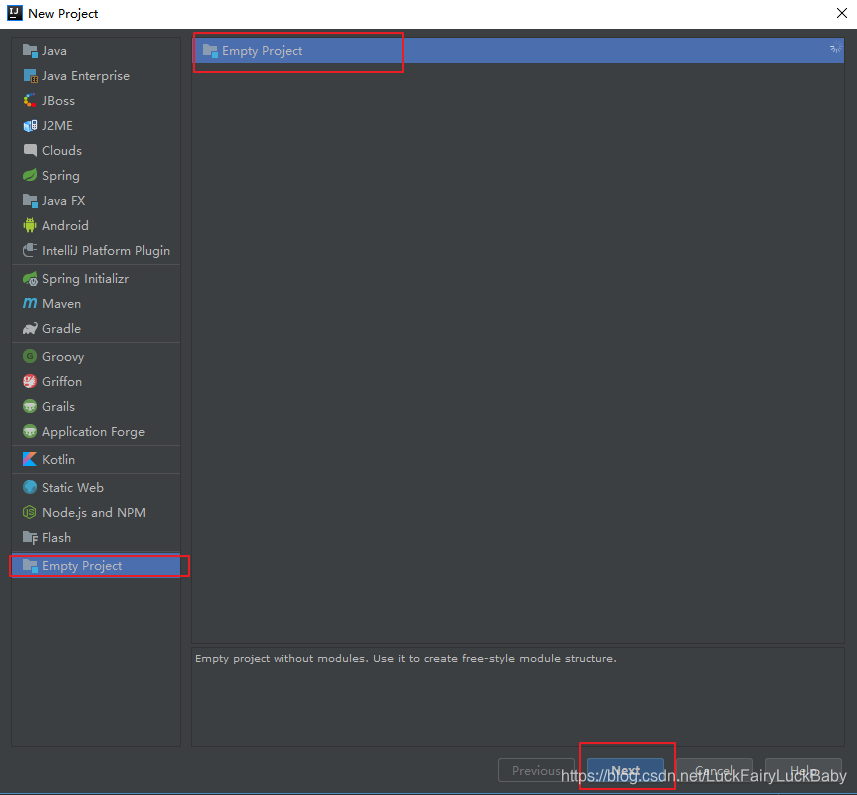The image size is (857, 795).
Task: Choose Application Forge entry
Action: [x=96, y=432]
